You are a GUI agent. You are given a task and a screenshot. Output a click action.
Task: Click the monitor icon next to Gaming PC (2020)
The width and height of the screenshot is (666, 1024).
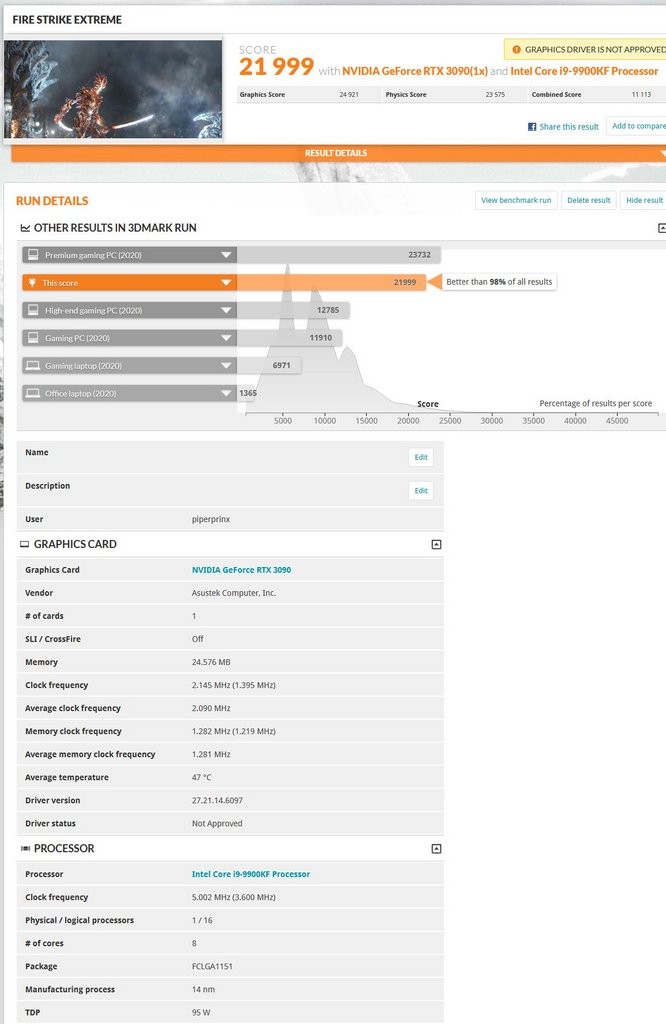click(33, 338)
